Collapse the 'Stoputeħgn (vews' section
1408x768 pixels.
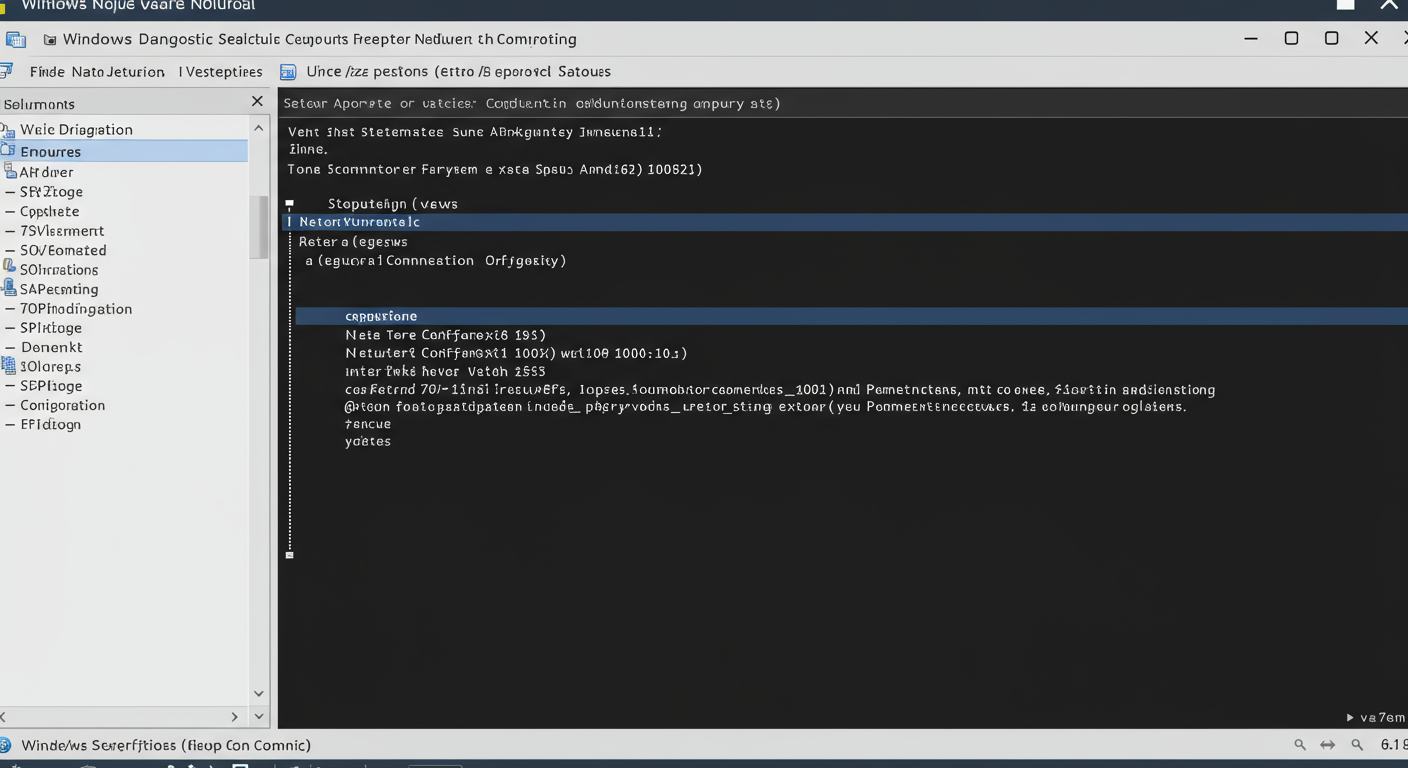tap(289, 204)
